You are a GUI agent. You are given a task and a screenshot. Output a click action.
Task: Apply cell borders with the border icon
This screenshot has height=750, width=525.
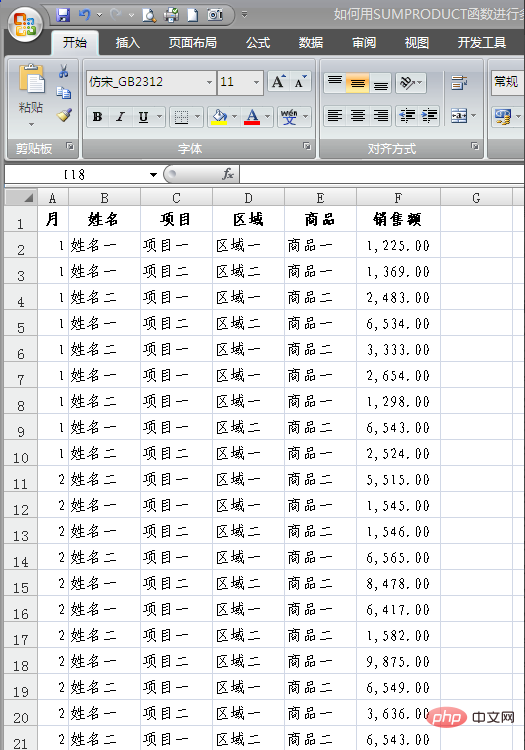(x=181, y=117)
